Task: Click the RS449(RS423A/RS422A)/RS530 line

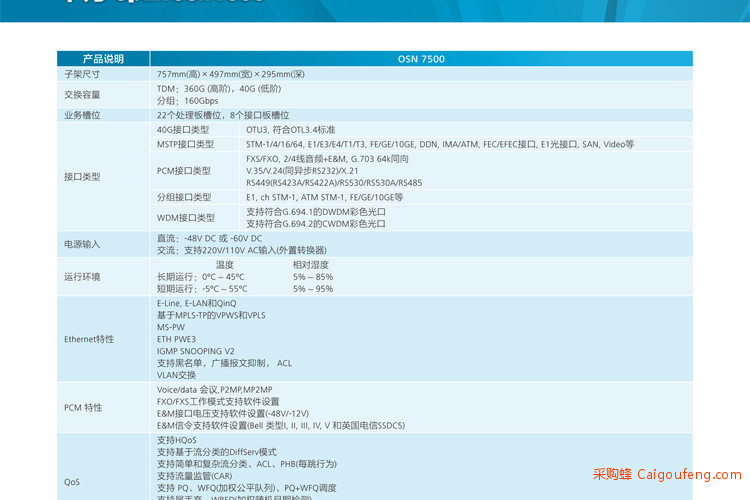Action: point(334,183)
